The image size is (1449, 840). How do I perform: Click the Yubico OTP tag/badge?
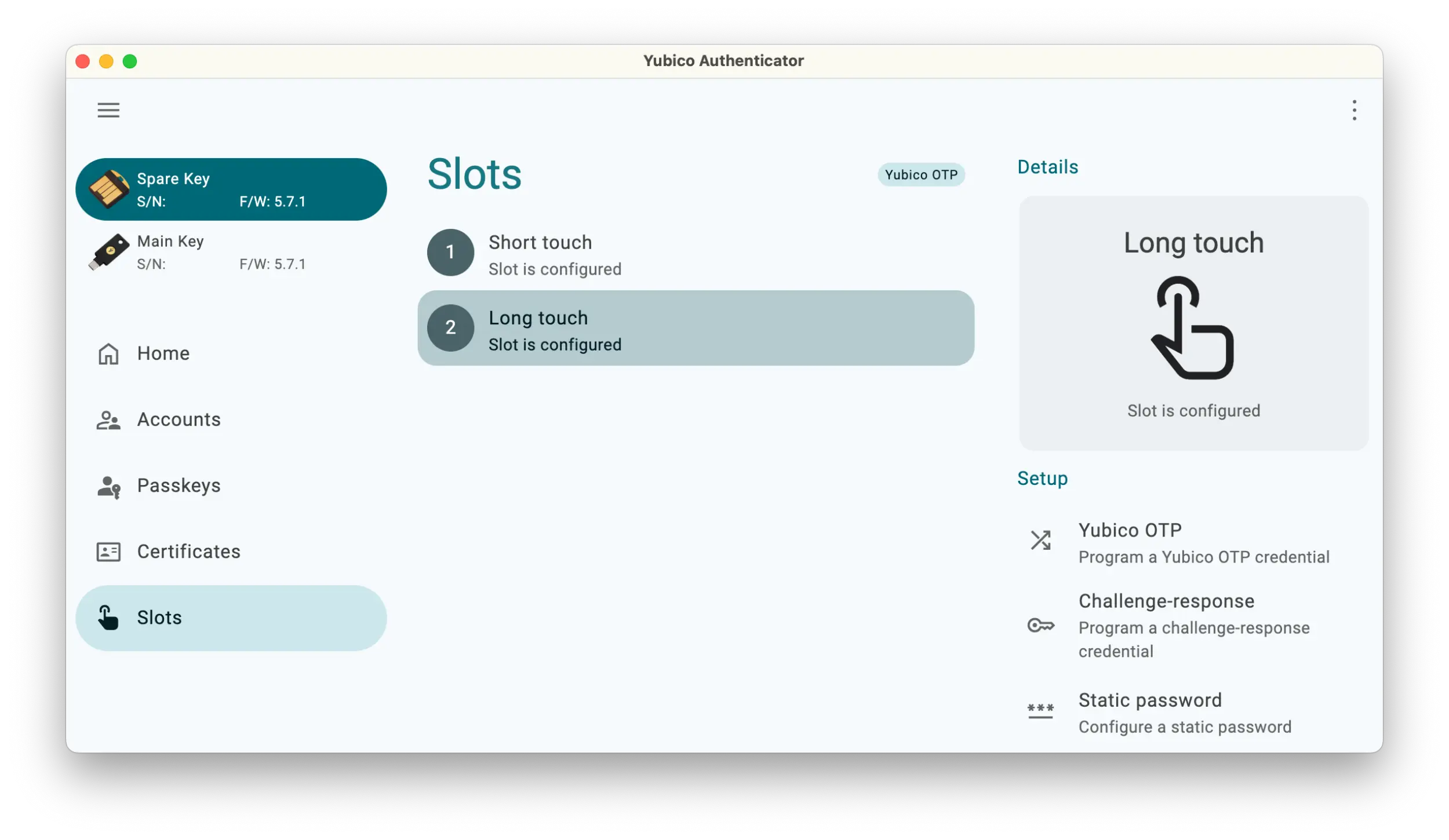[920, 175]
